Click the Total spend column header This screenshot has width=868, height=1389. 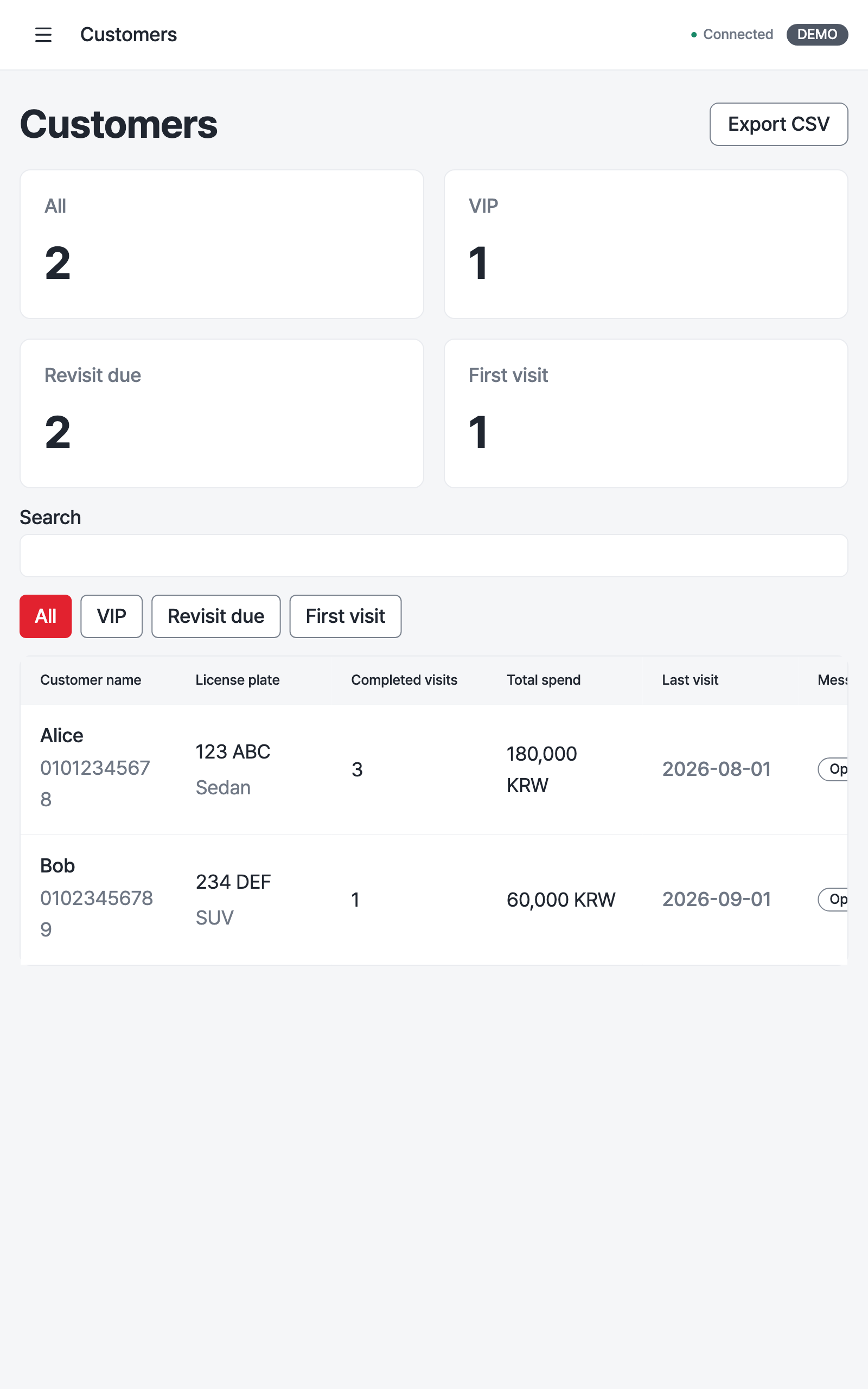544,680
